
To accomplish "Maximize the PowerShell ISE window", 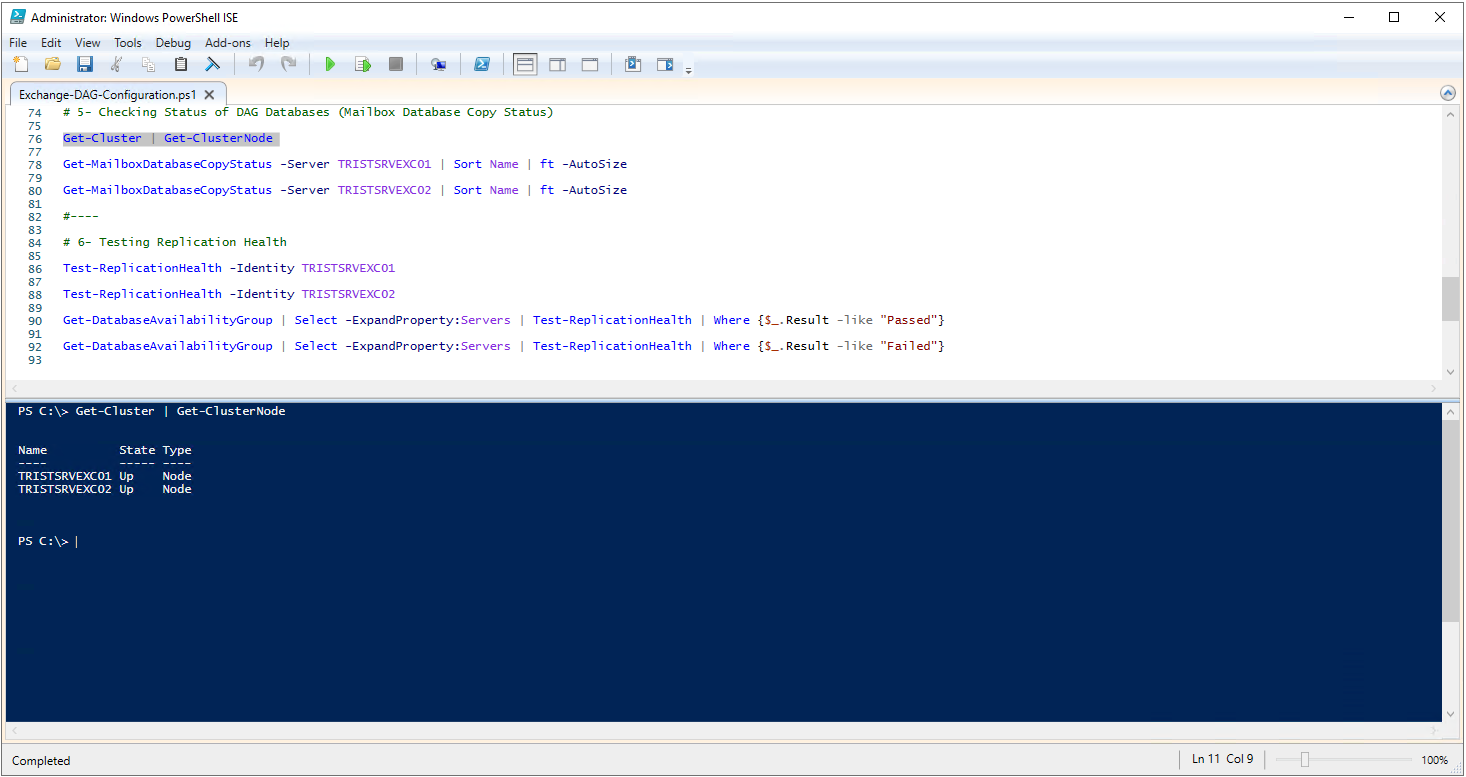I will [x=1394, y=17].
